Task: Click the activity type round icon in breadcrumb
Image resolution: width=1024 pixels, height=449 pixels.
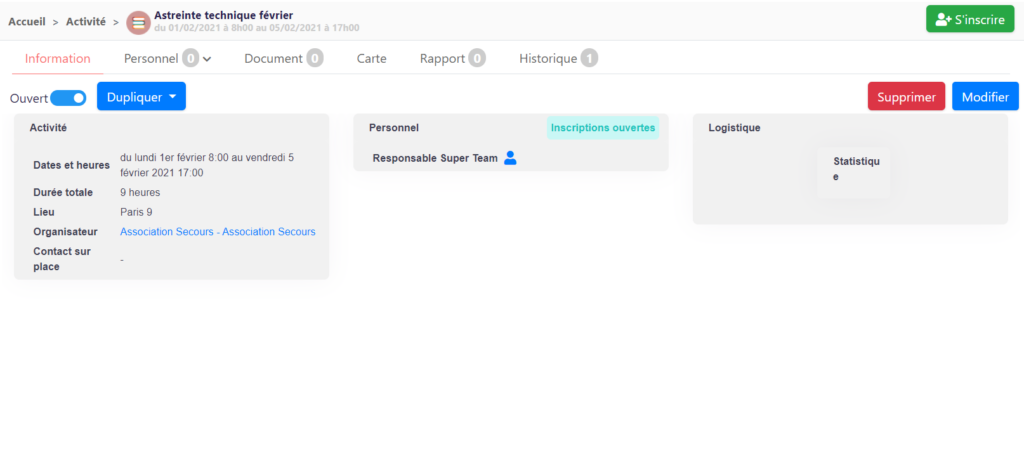Action: (x=138, y=22)
